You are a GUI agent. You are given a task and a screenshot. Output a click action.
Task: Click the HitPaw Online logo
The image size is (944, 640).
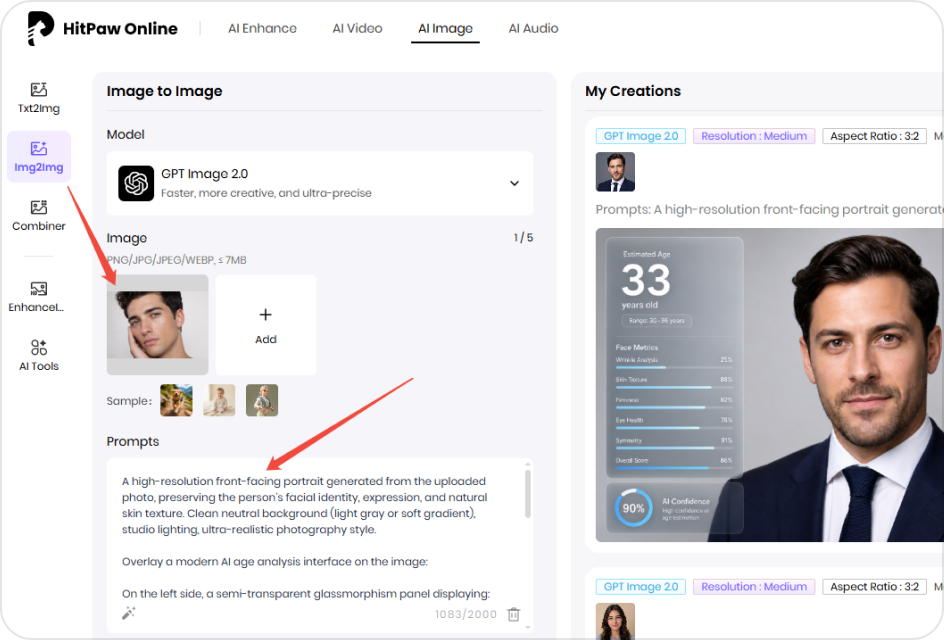click(102, 28)
